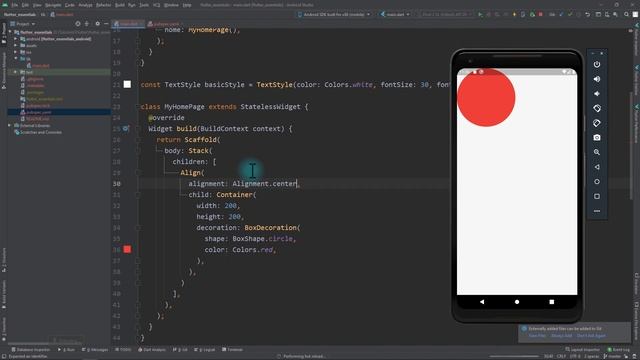
Task: Open Project panel settings gear
Action: click(97, 24)
